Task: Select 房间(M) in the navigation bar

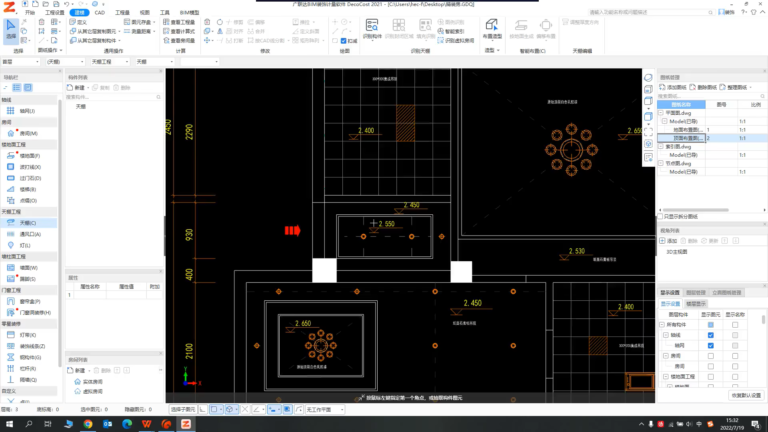Action: coord(23,133)
